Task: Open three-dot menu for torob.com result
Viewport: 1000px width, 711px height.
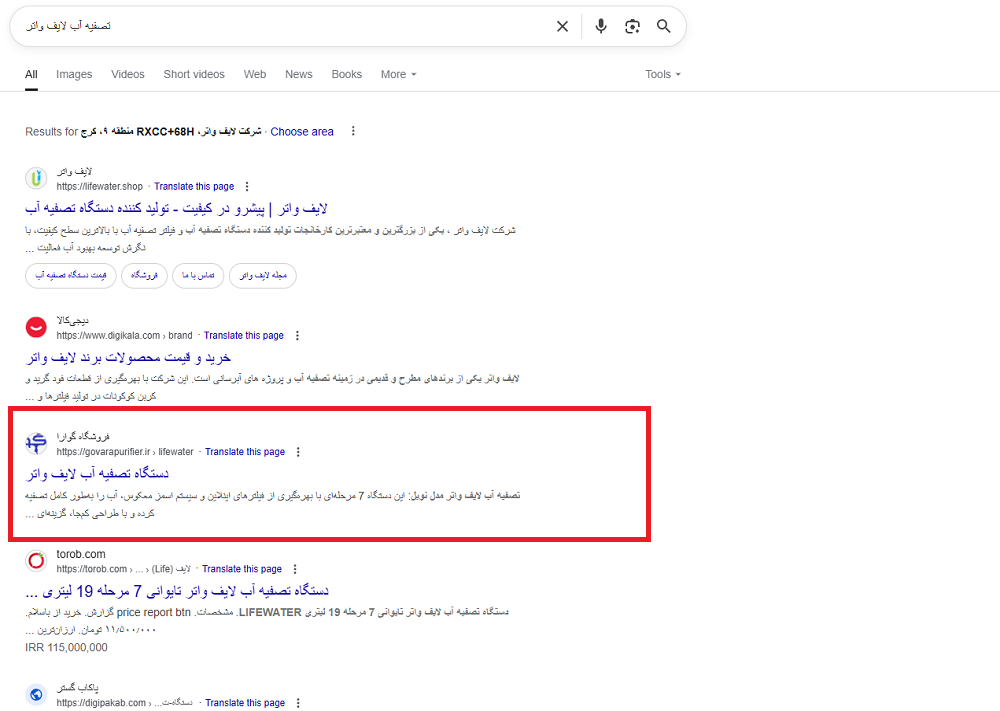Action: pos(295,569)
